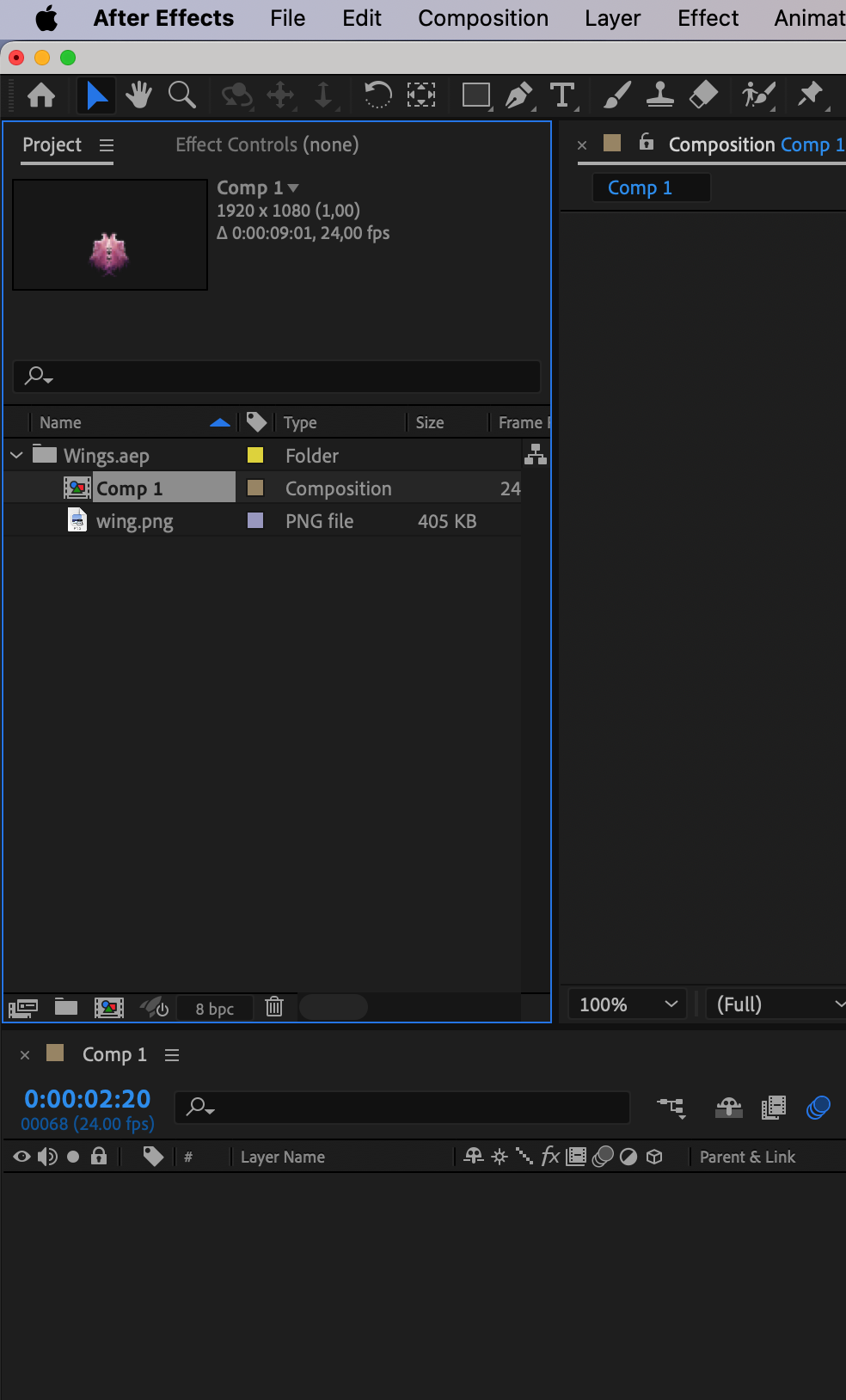Collapse the Wings.aep folder
The height and width of the screenshot is (1400, 846).
(x=16, y=455)
